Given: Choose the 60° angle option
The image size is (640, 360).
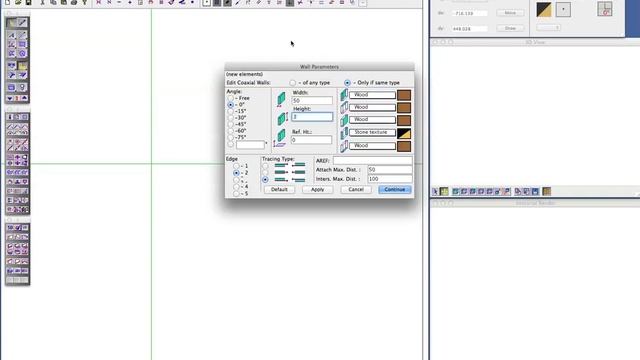Looking at the screenshot, I should pyautogui.click(x=231, y=131).
